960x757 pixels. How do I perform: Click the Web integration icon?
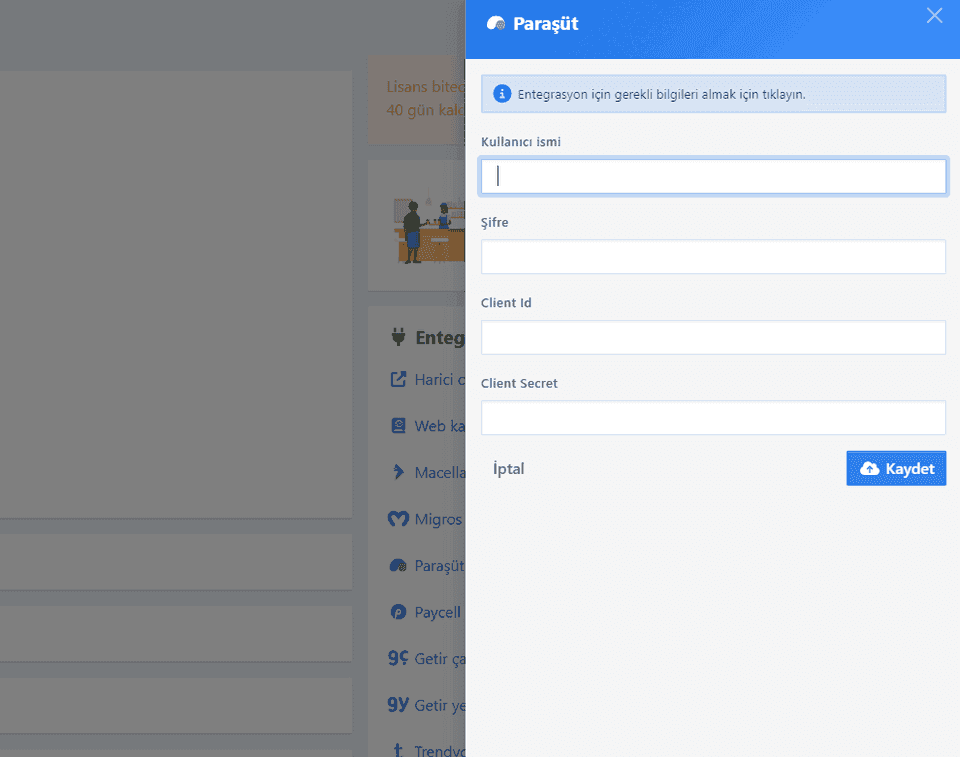399,426
